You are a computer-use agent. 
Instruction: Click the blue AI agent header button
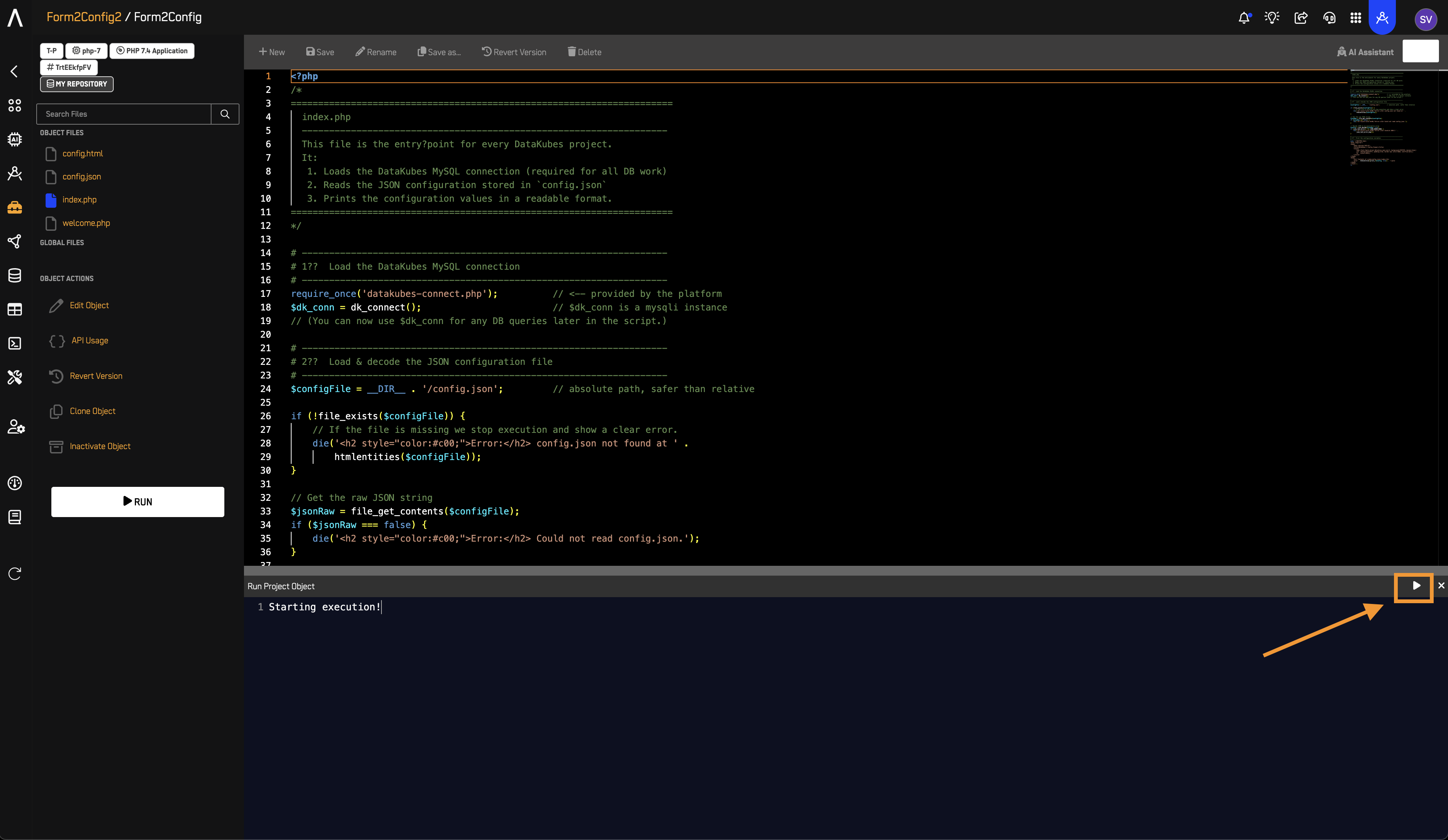[1382, 17]
